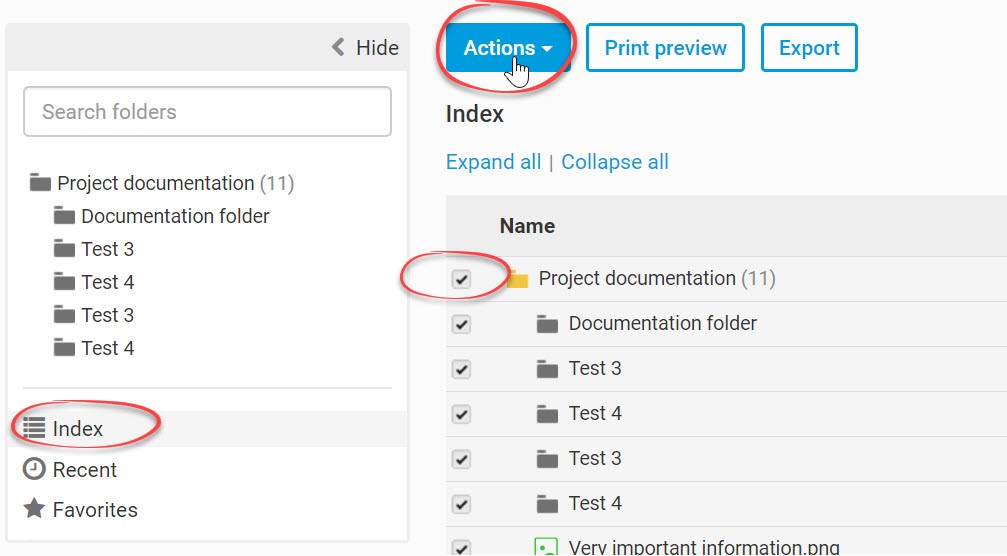Click the Export button
1007x556 pixels.
[809, 48]
